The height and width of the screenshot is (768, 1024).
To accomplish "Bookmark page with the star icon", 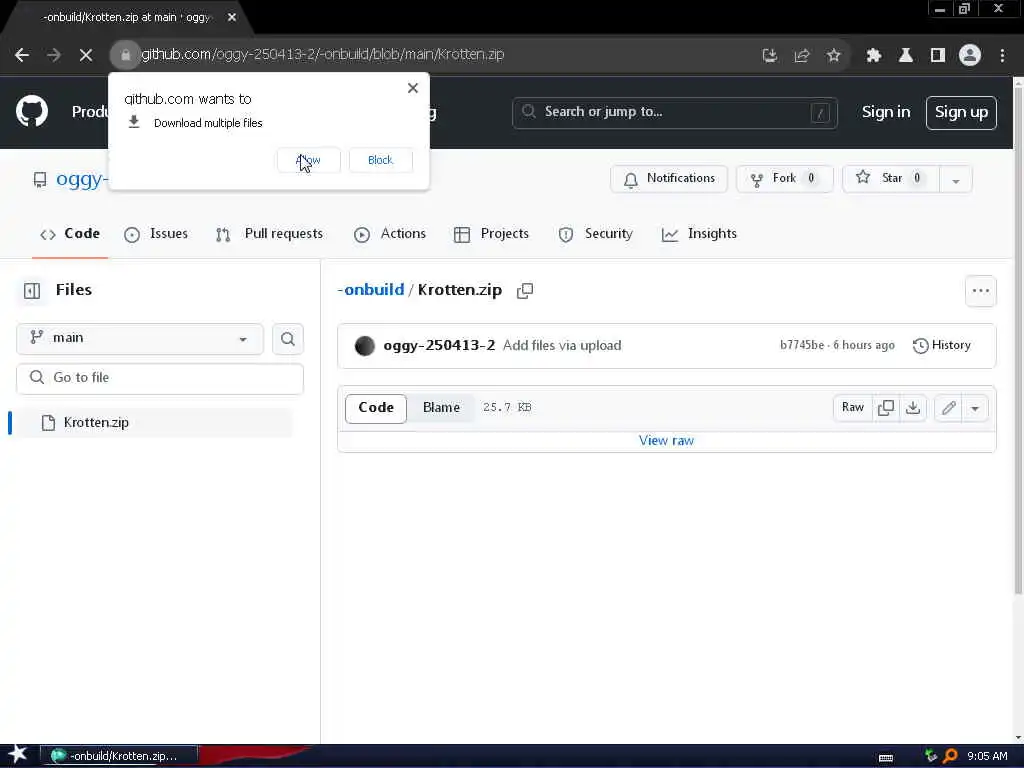I will point(833,56).
